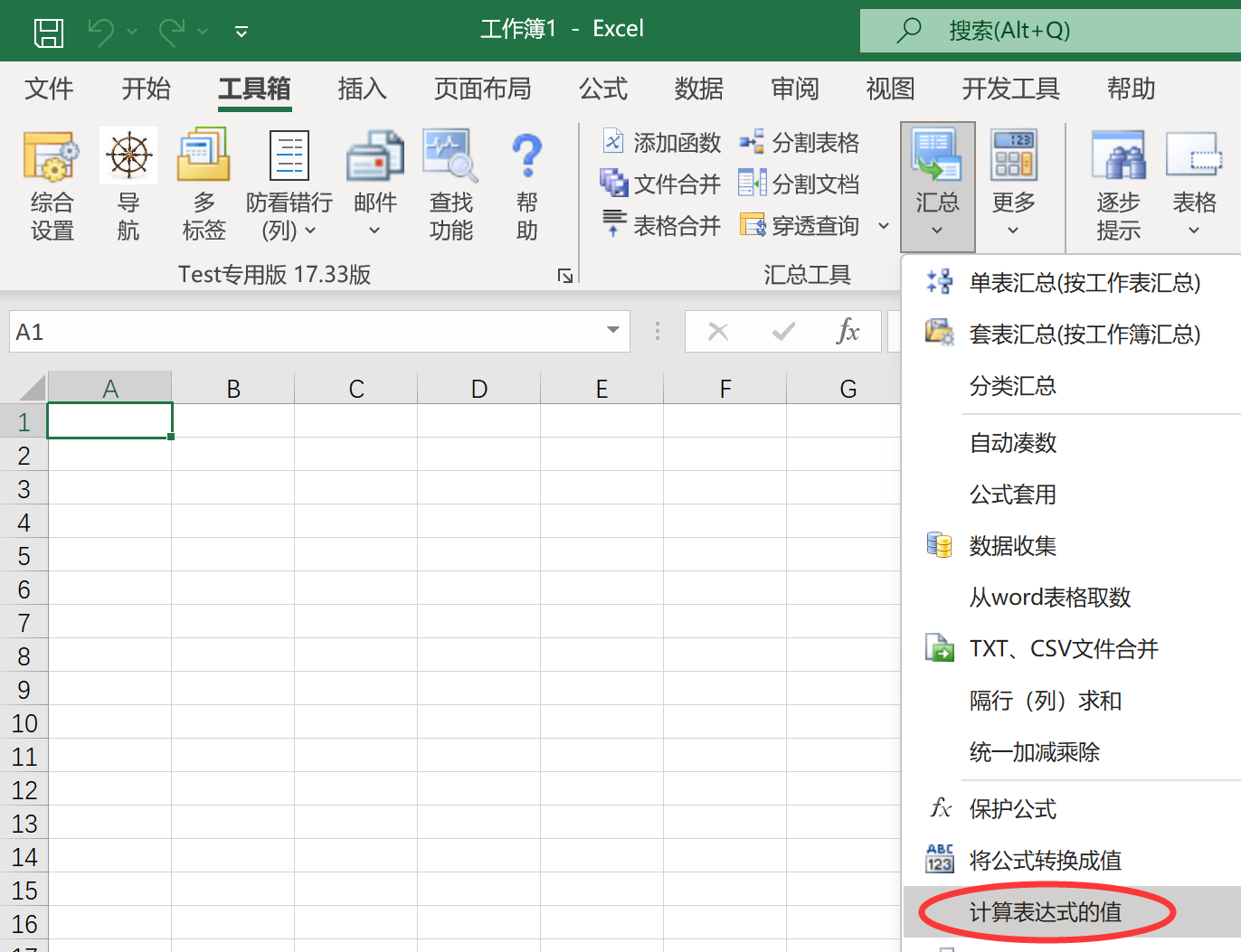Click the 逐步提示 binoculars icon
This screenshot has width=1241, height=952.
point(1118,157)
